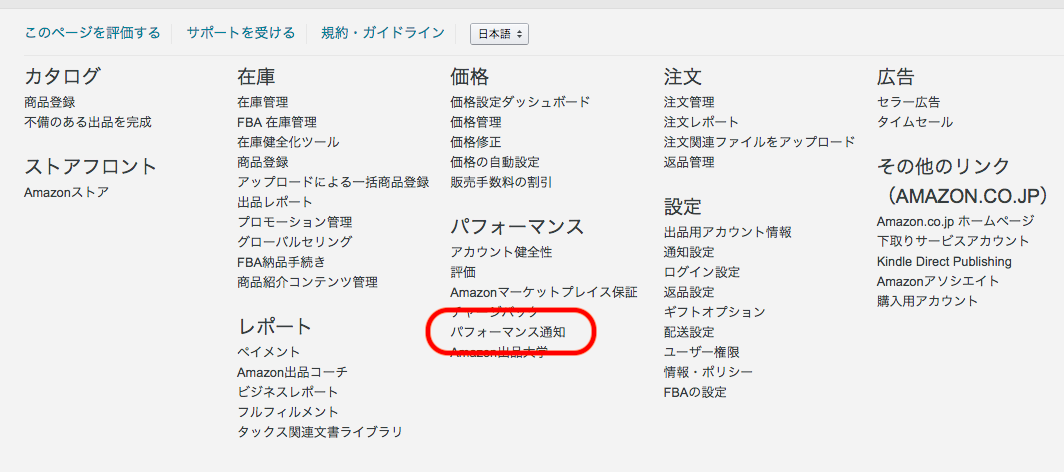Screen dimensions: 1064x472
Task: Visit Kindle Direct Publishing link
Action: (x=944, y=262)
